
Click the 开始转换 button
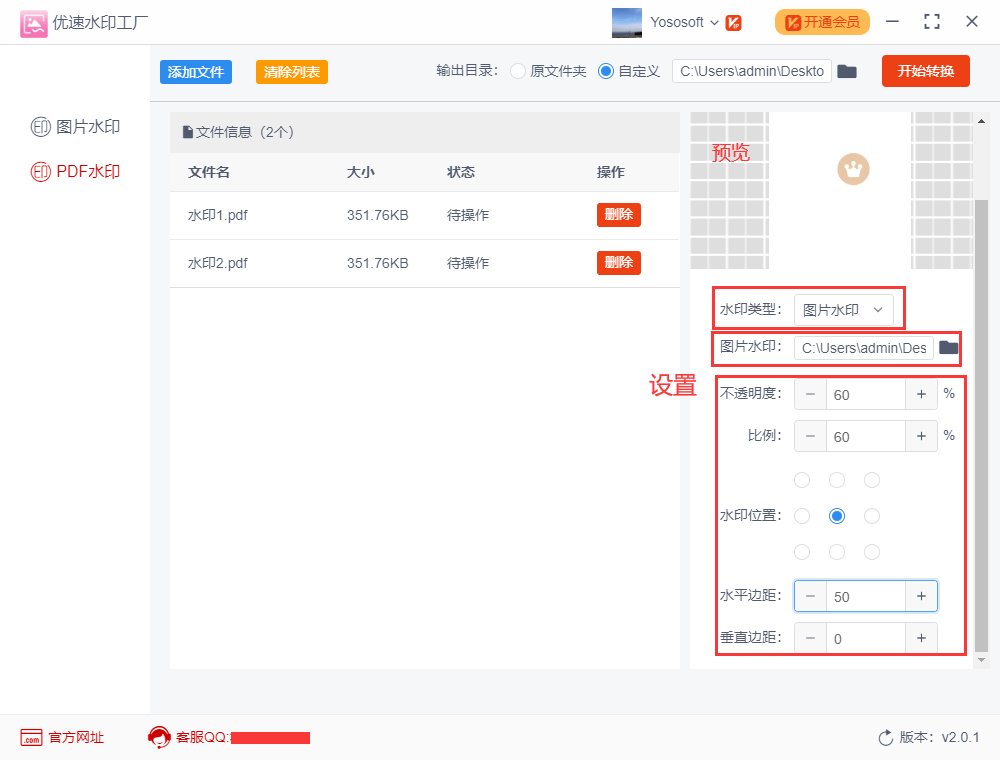(x=925, y=71)
